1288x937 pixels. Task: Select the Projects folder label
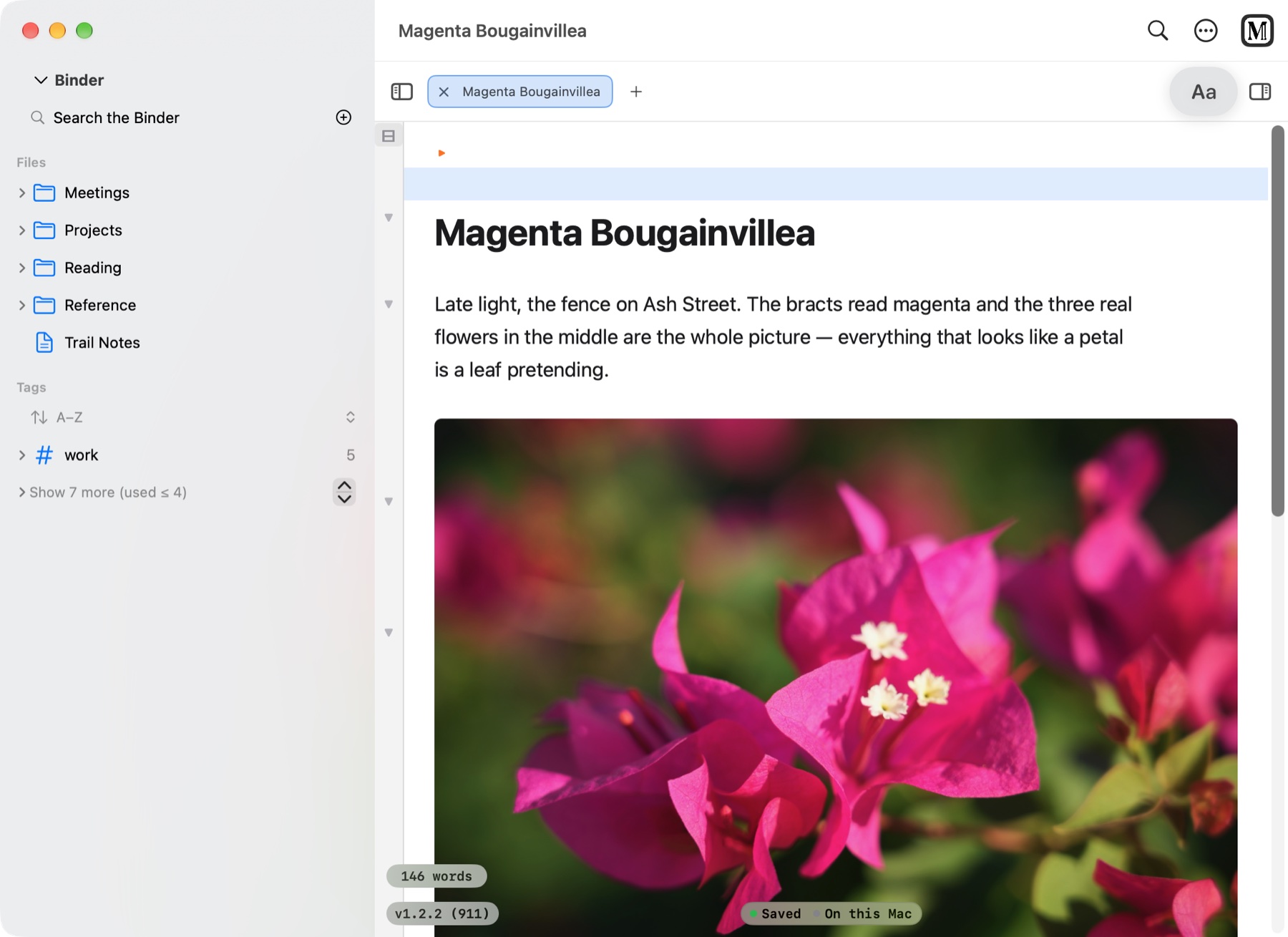[x=93, y=230]
